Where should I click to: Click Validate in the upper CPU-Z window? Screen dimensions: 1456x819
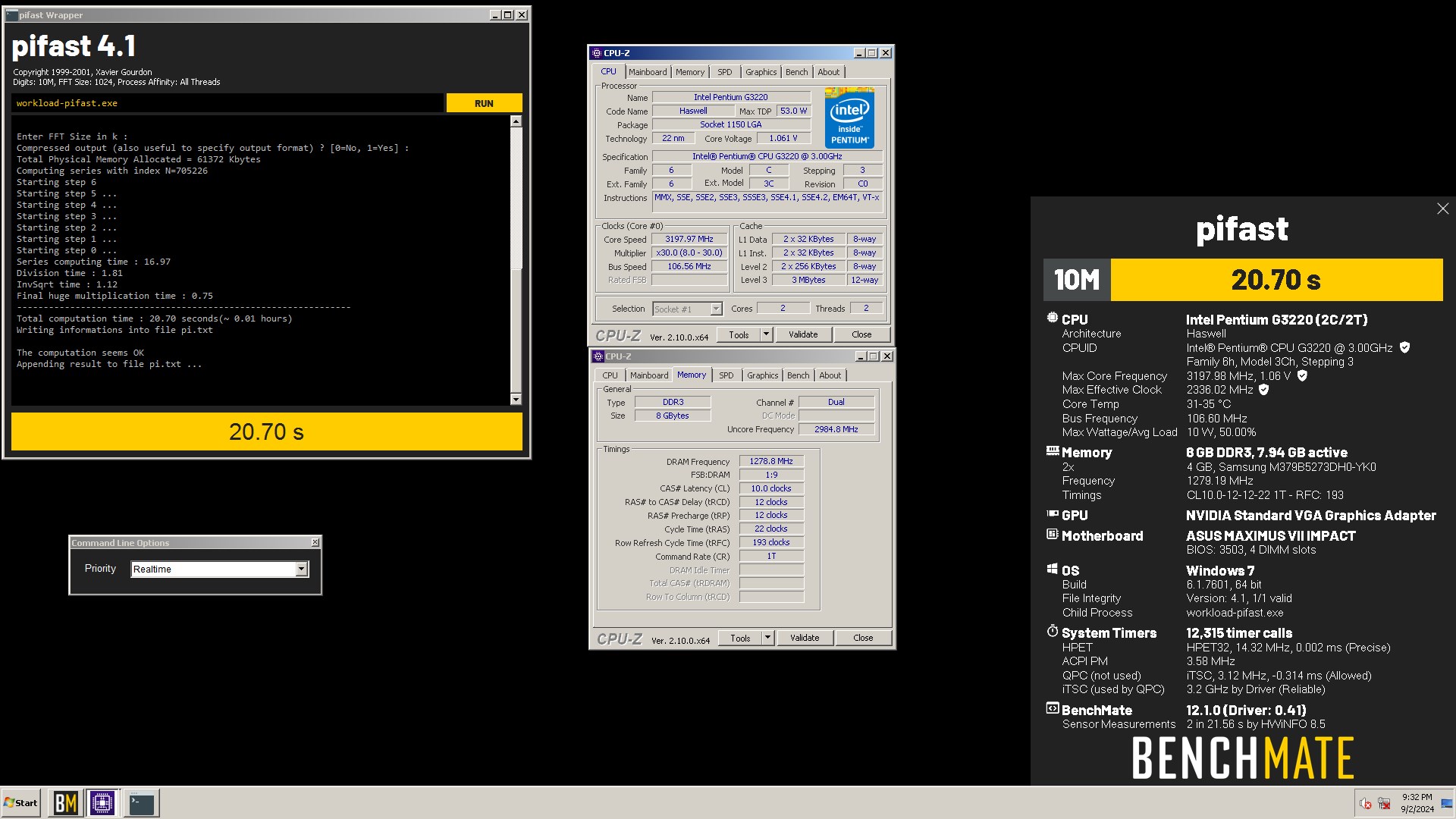click(803, 334)
